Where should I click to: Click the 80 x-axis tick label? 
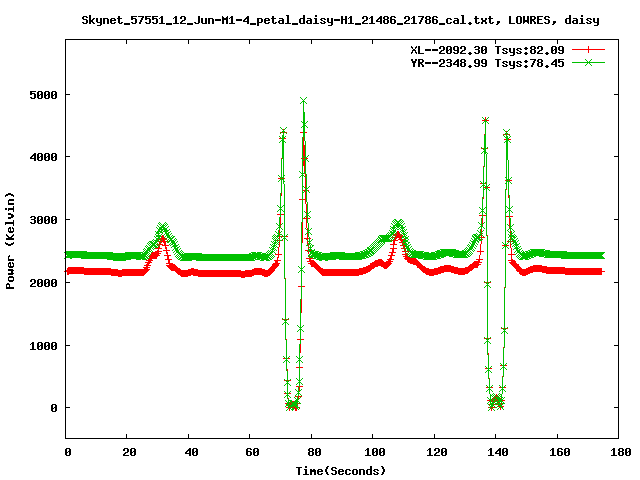(x=314, y=452)
